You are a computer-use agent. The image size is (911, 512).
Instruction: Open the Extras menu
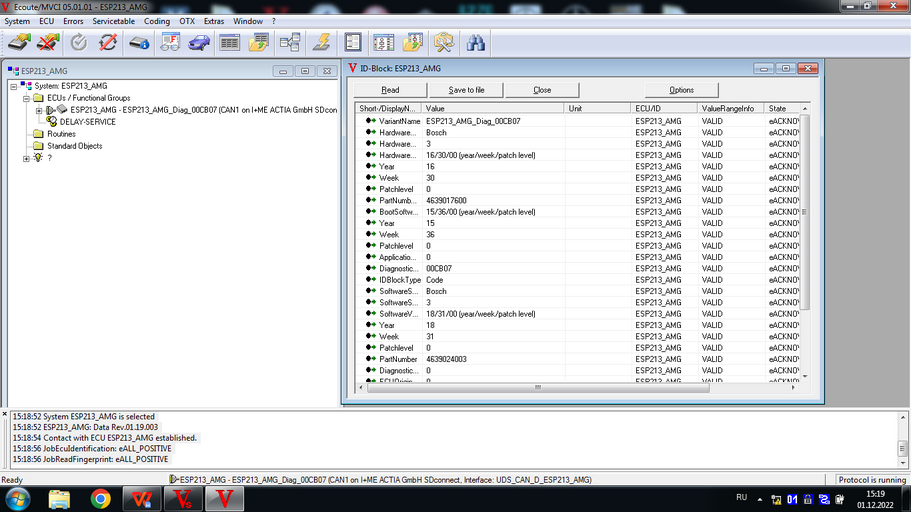tap(214, 21)
